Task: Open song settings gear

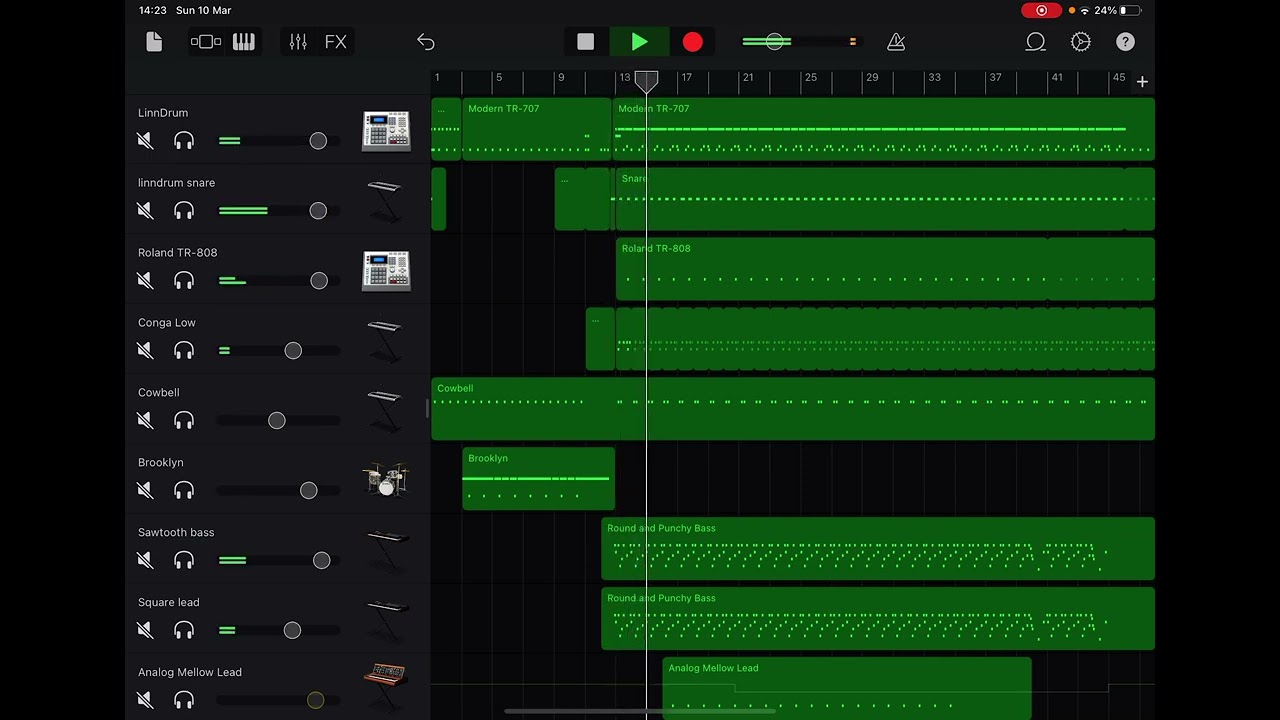Action: coord(1081,42)
